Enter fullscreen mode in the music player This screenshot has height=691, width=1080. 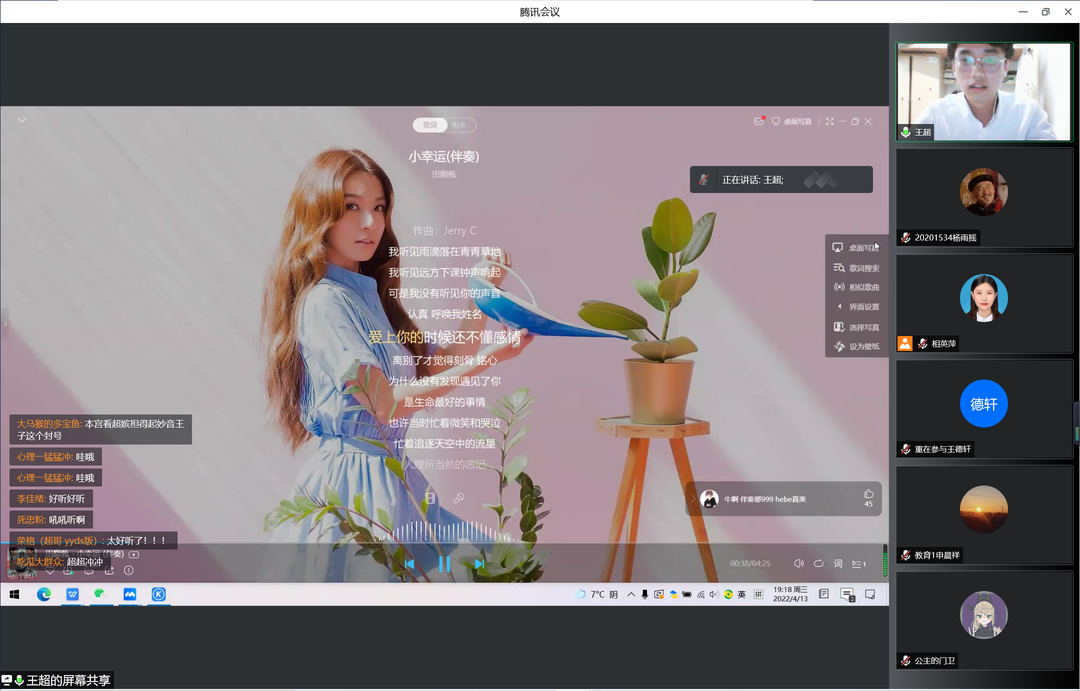[829, 121]
